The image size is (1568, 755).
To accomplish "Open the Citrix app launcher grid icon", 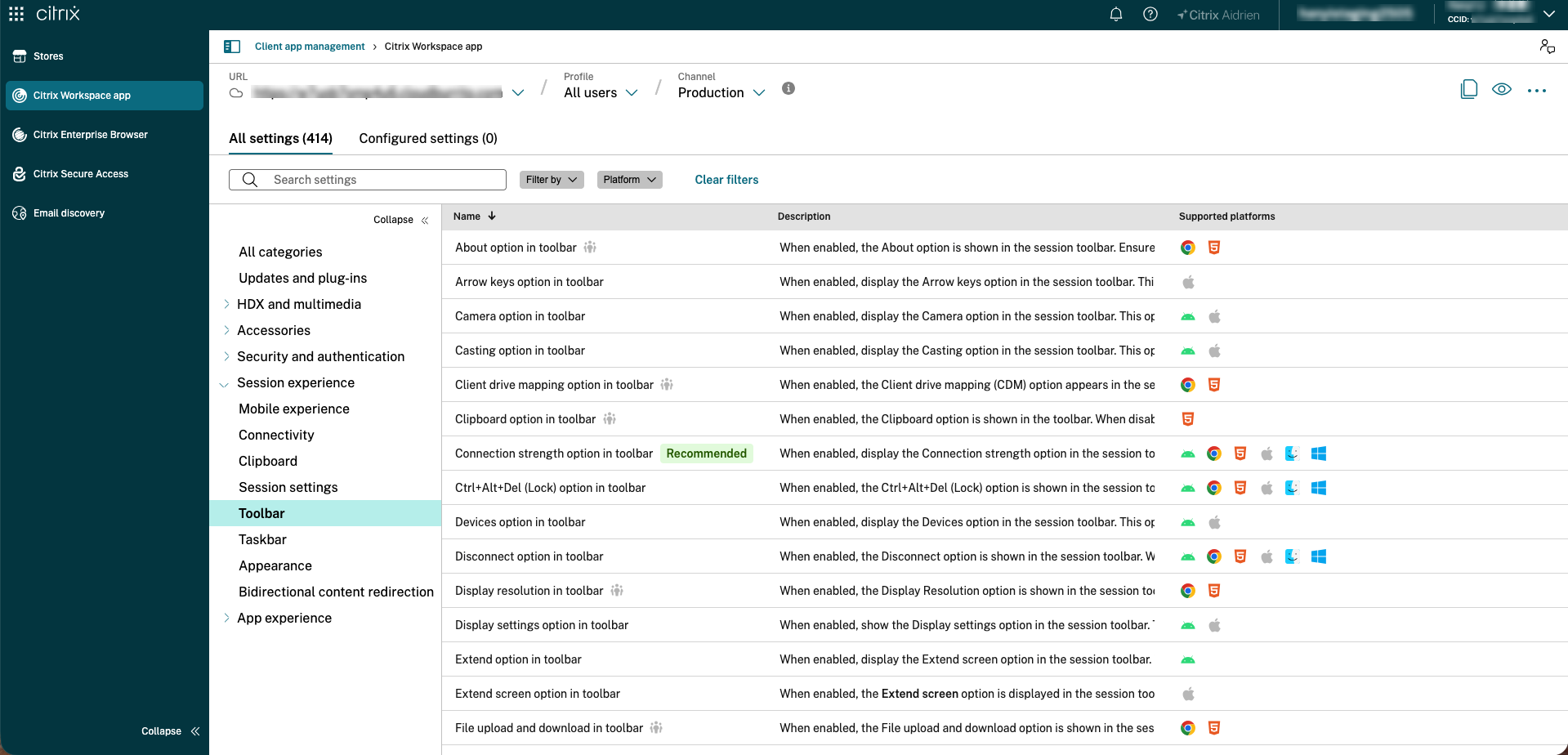I will coord(16,13).
